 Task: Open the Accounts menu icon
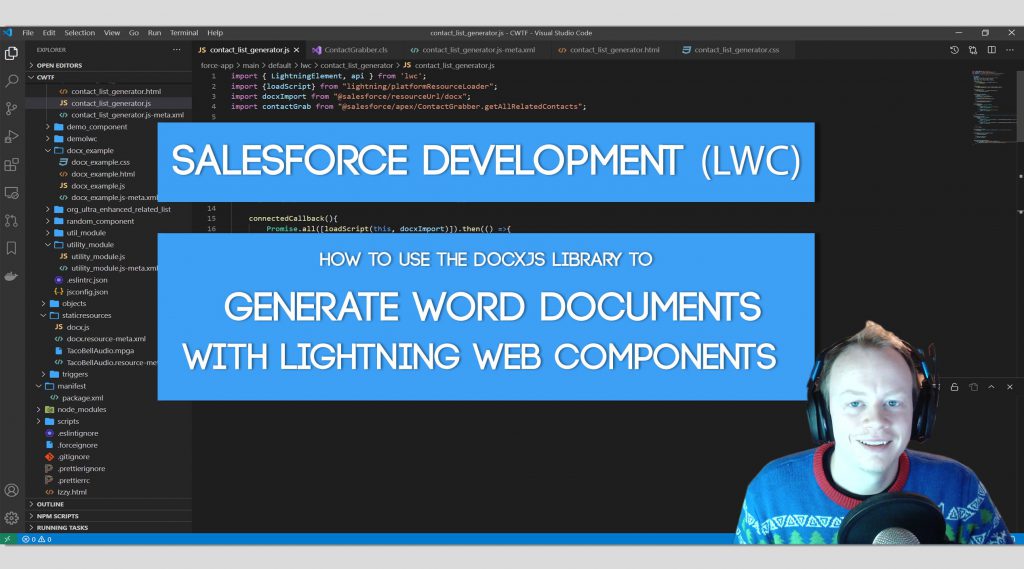coord(11,491)
